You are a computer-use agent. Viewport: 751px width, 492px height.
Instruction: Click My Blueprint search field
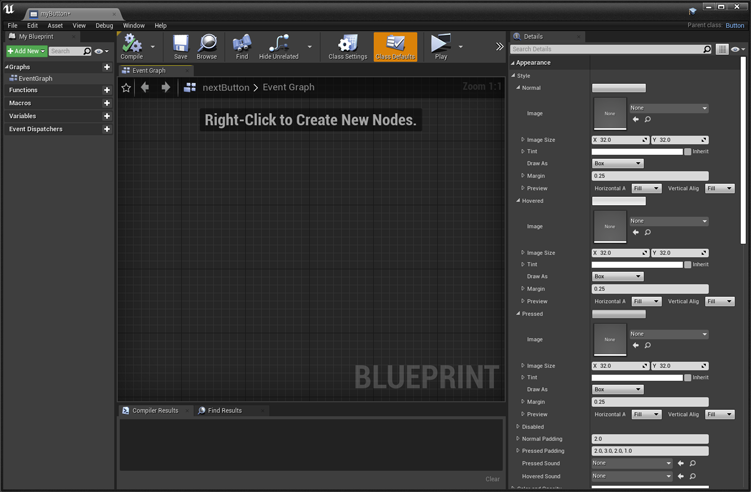click(66, 51)
